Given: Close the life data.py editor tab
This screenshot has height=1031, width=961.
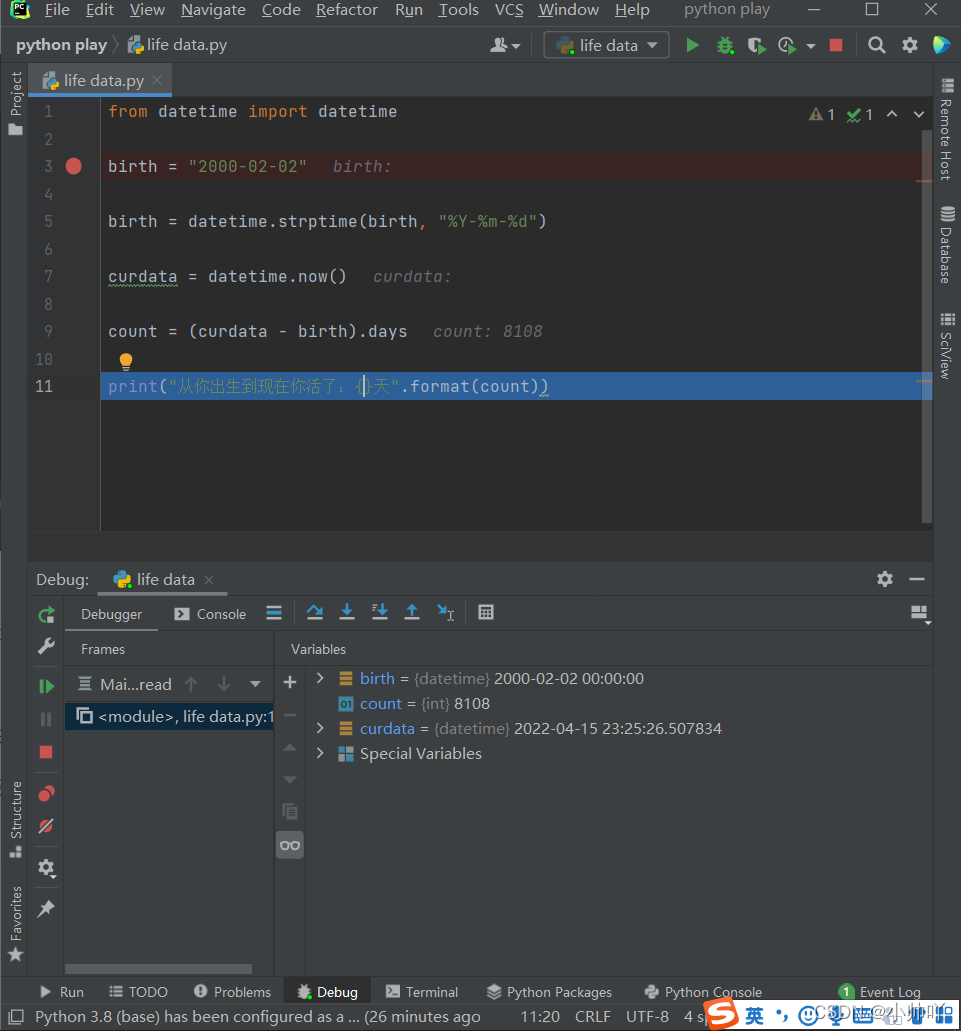Looking at the screenshot, I should point(157,80).
